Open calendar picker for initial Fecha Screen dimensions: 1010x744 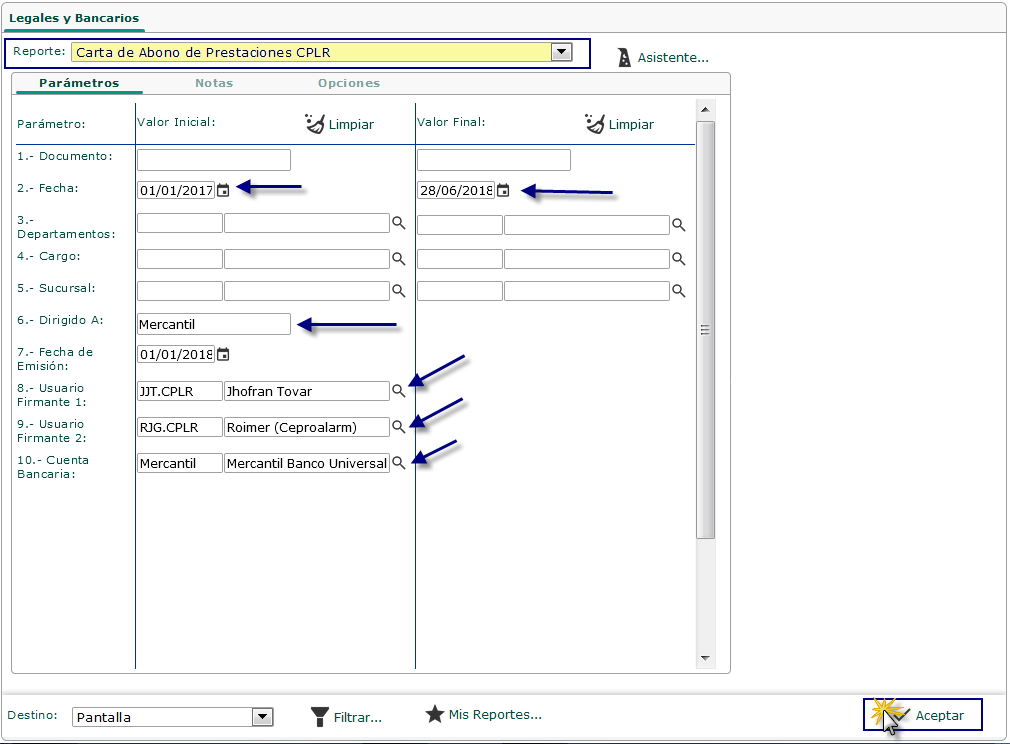(x=223, y=190)
